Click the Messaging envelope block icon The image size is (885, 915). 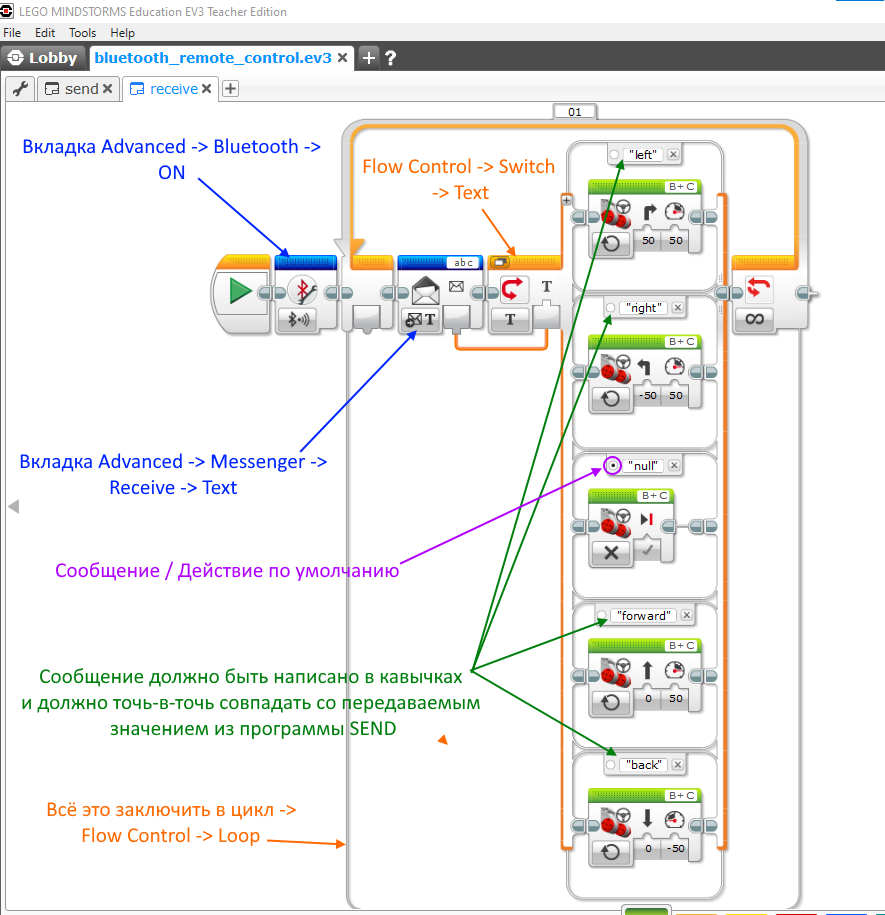pos(425,291)
